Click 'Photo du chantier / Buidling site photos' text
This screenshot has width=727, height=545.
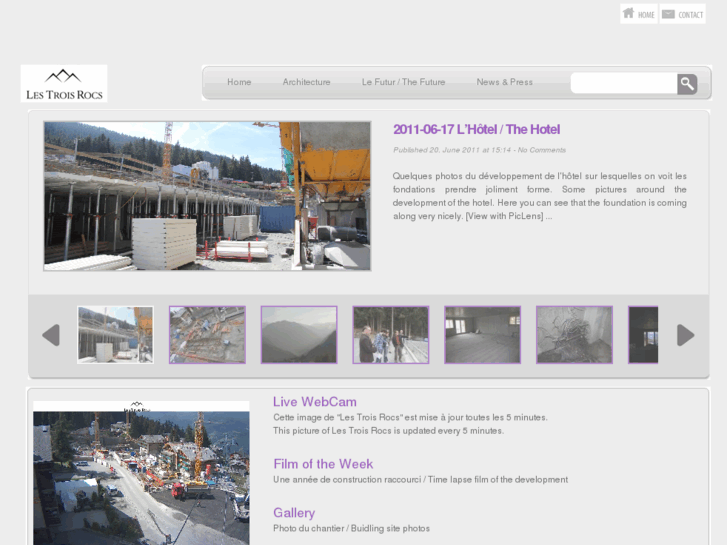point(351,528)
